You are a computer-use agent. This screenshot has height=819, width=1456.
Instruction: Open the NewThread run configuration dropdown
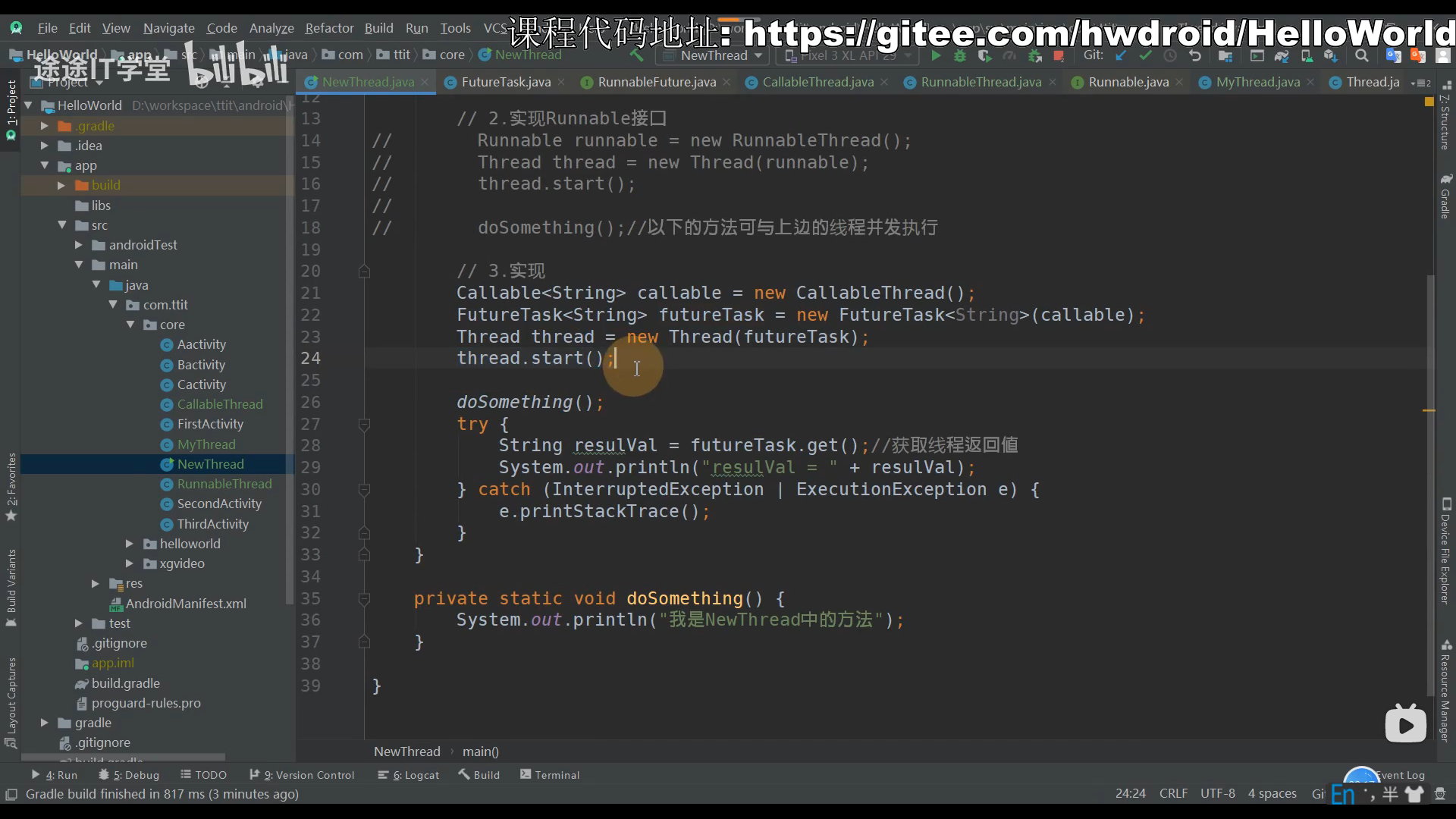pyautogui.click(x=713, y=55)
